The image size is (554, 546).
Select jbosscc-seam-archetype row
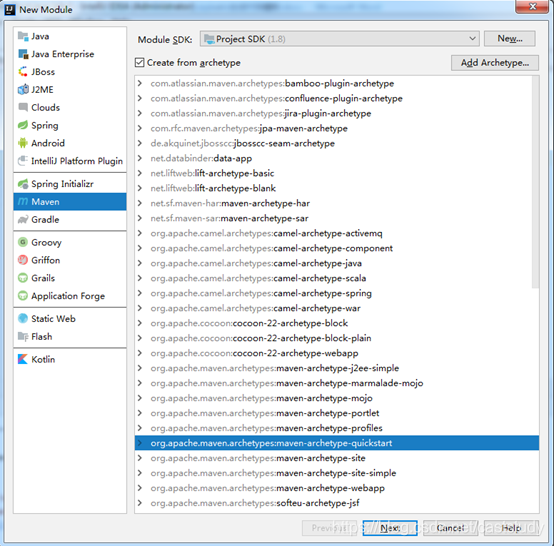[x=337, y=143]
